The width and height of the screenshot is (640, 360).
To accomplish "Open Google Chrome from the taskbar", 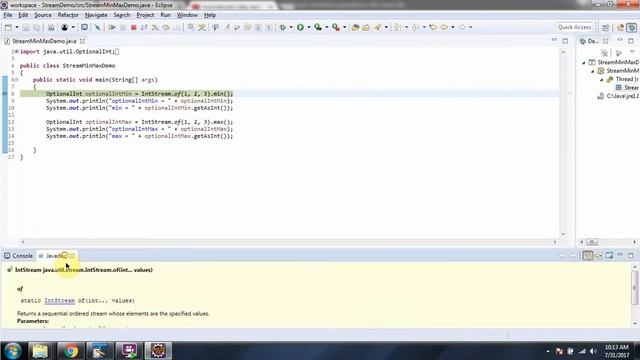I will (71, 351).
